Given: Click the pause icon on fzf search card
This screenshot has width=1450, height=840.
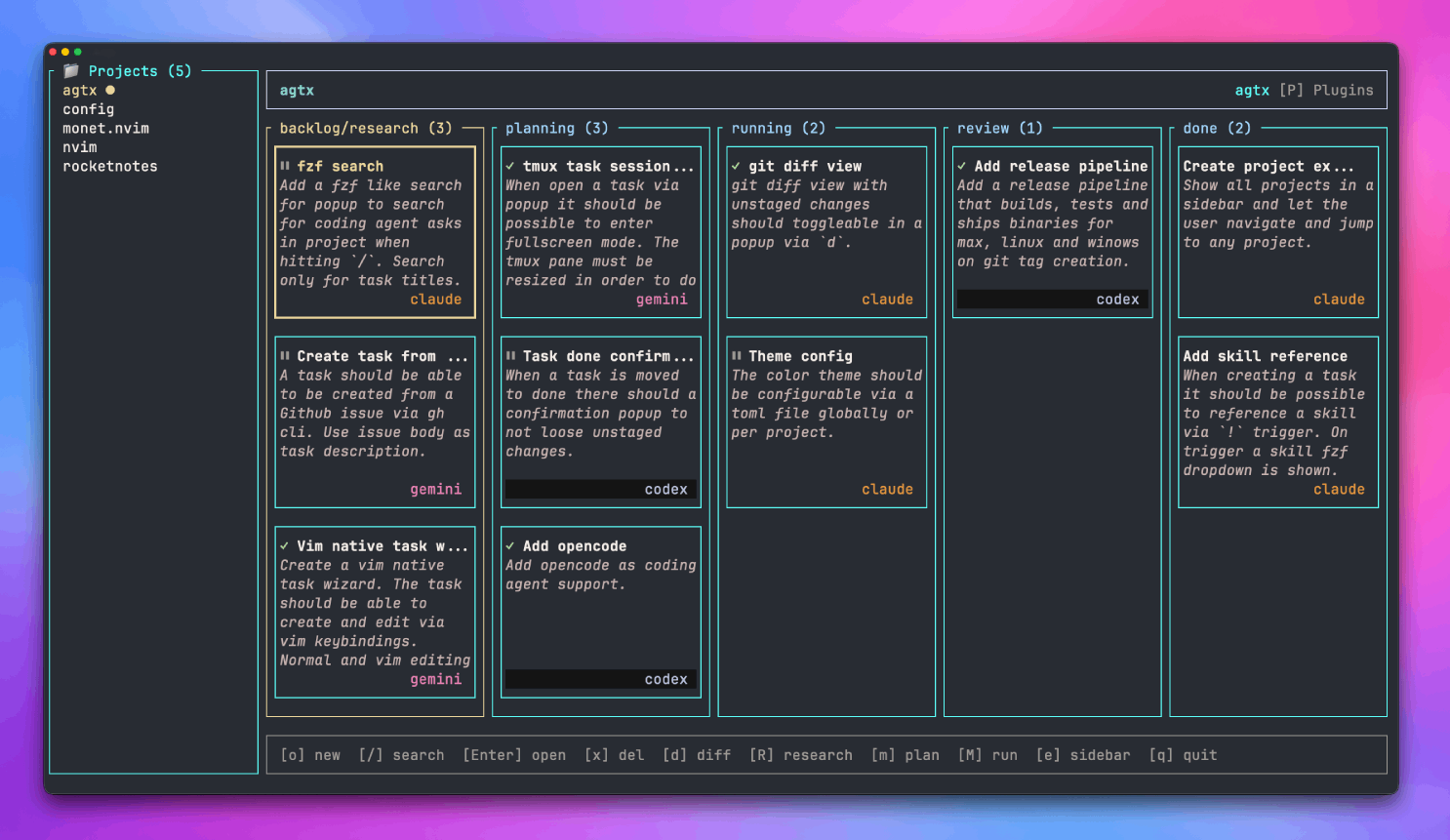Looking at the screenshot, I should (x=285, y=166).
